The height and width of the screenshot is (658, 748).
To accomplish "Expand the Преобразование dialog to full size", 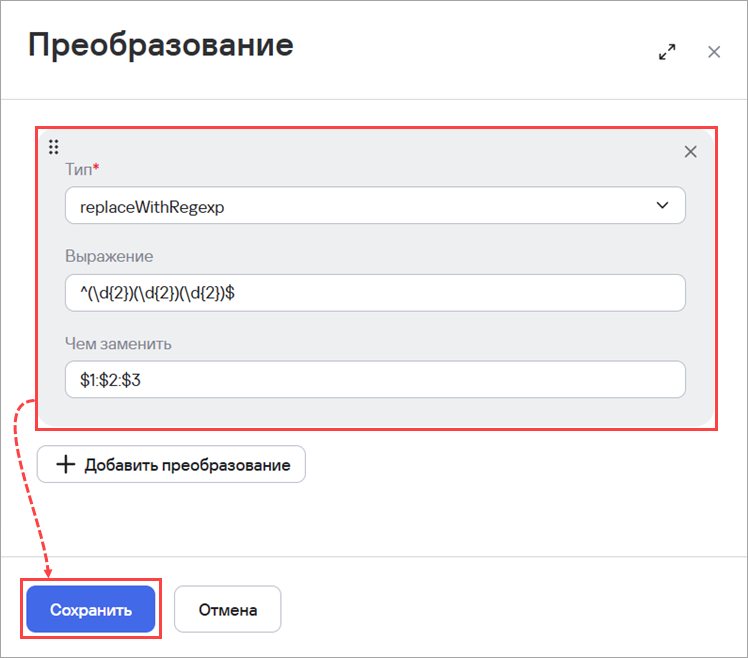I will (x=667, y=52).
